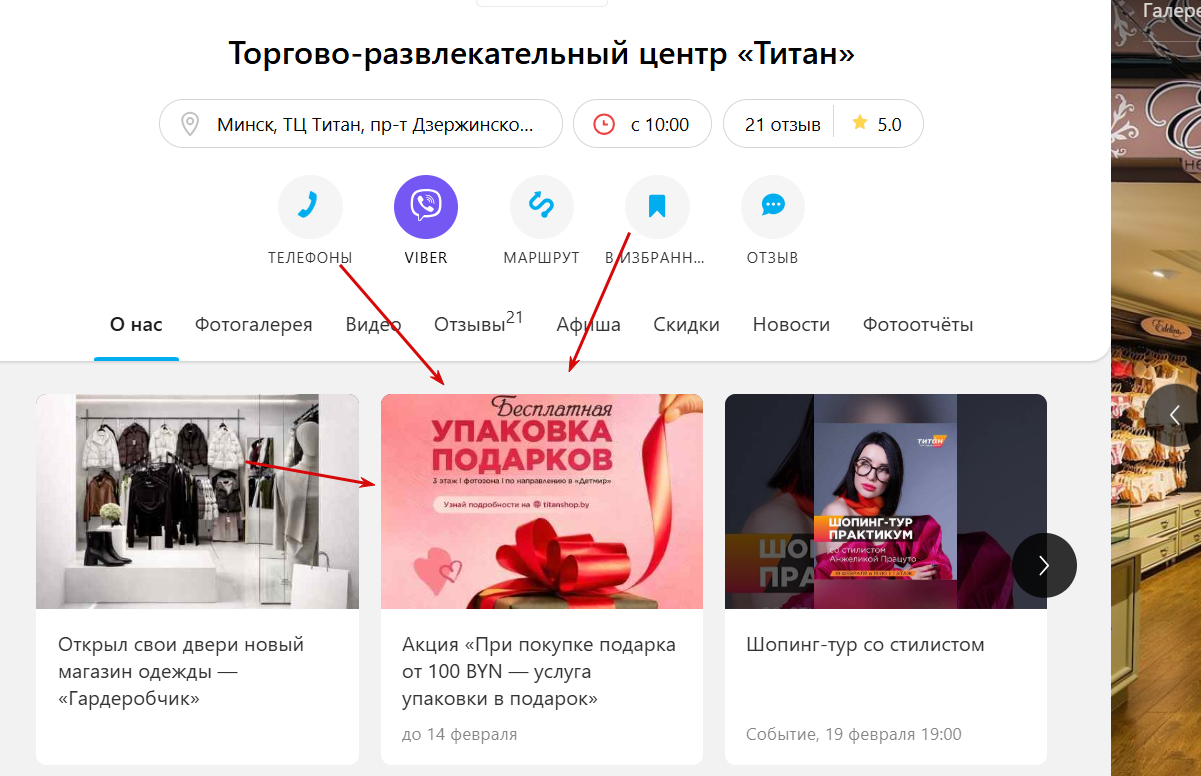Switch to the Фотогалерея tab

(253, 324)
